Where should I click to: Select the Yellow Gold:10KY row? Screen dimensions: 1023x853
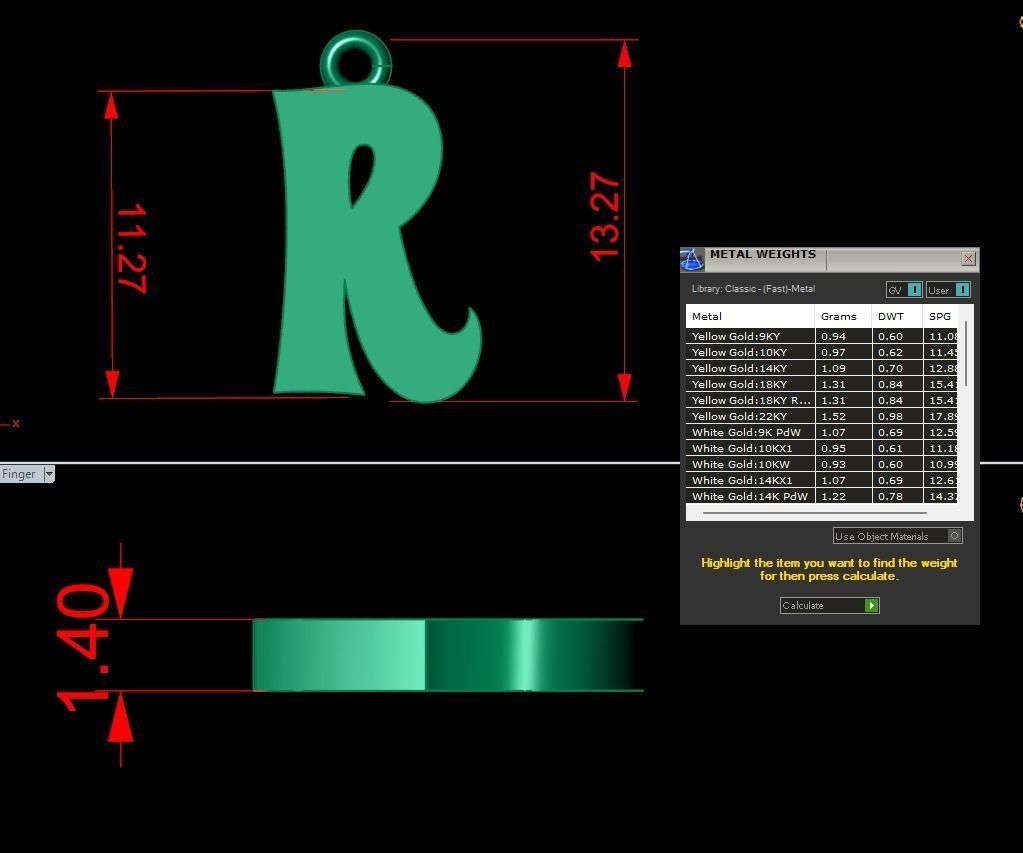(x=821, y=352)
